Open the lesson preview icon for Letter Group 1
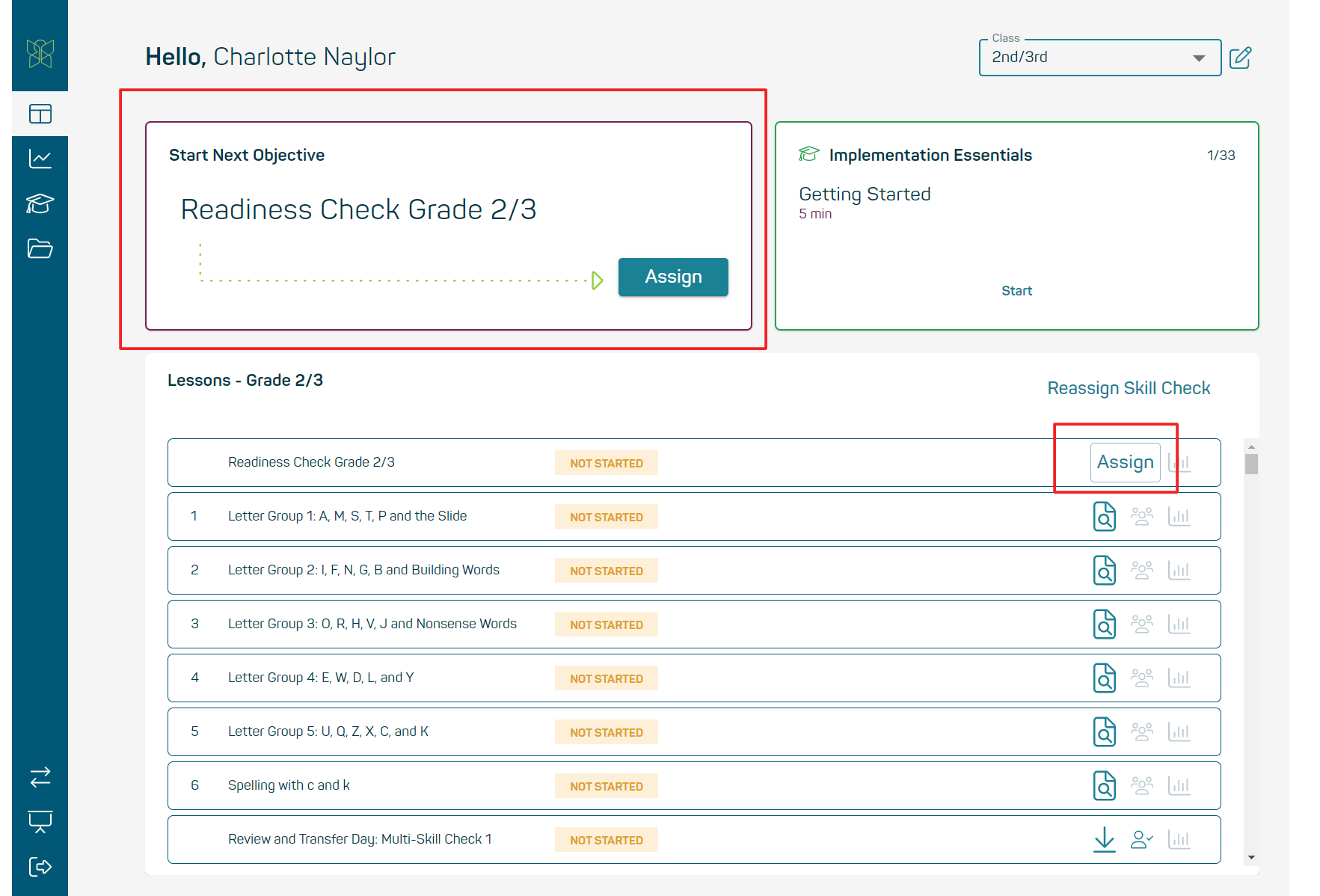The height and width of the screenshot is (896, 1320). [x=1105, y=516]
